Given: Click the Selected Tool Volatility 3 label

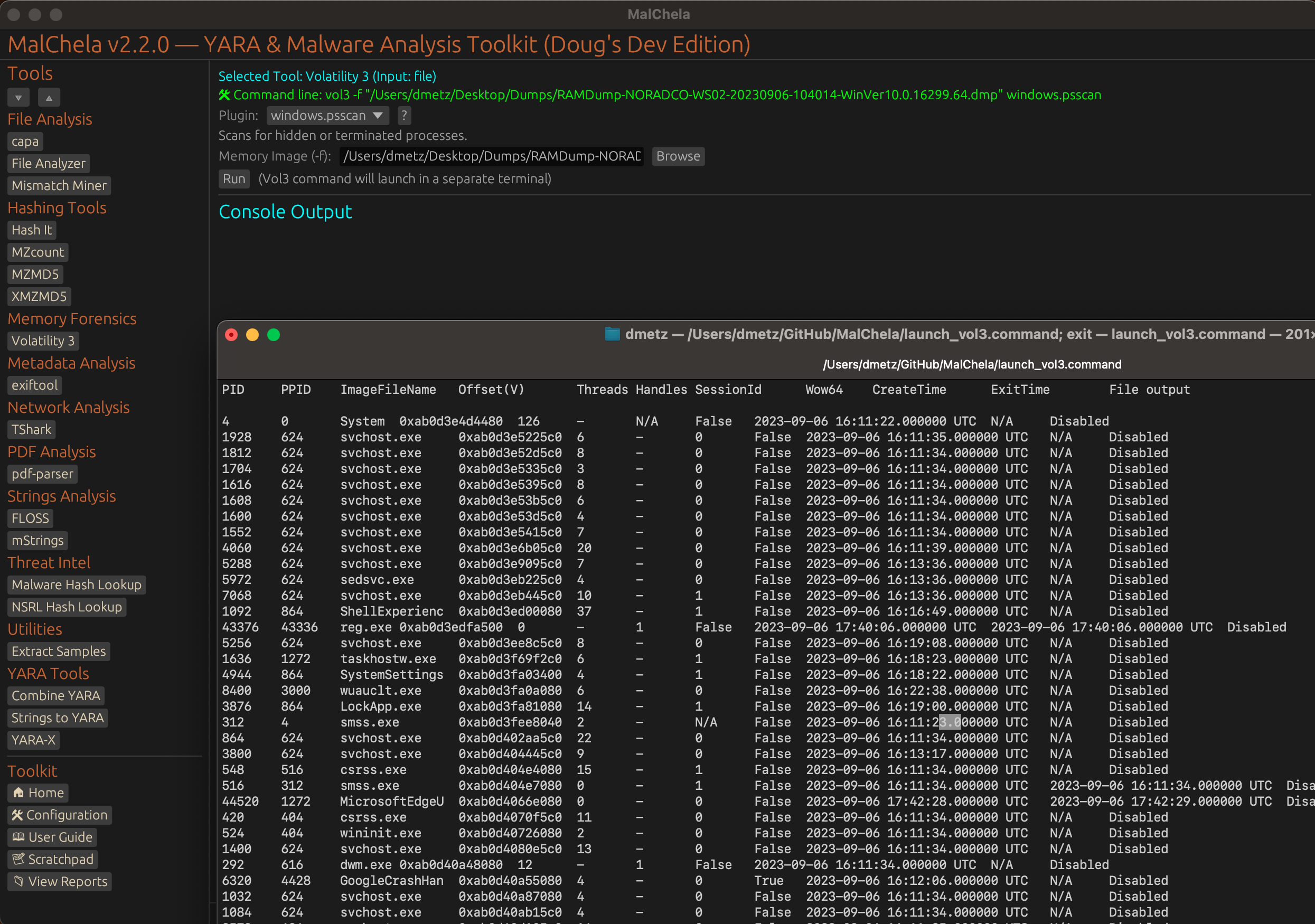Looking at the screenshot, I should pos(327,77).
